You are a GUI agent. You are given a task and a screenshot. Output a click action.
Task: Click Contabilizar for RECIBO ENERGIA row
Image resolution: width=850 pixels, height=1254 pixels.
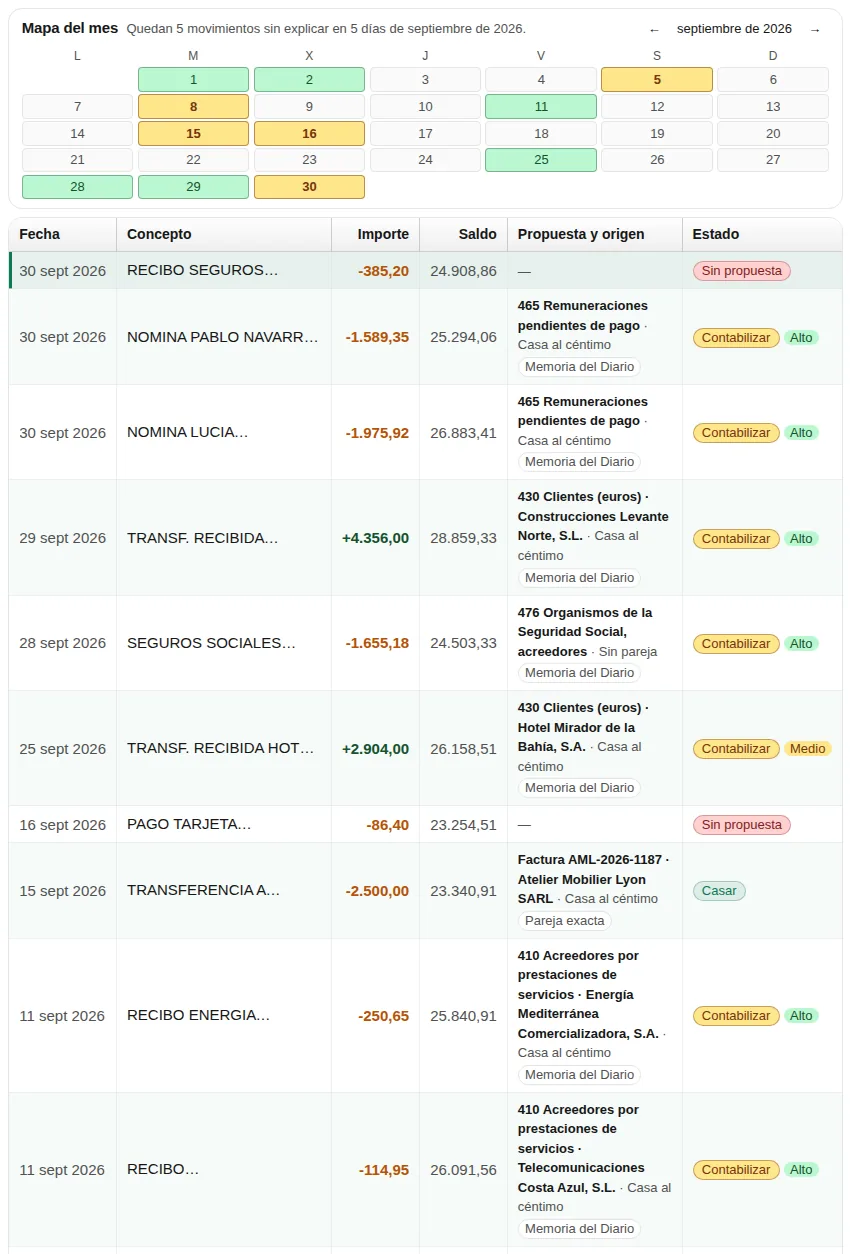pos(736,1016)
